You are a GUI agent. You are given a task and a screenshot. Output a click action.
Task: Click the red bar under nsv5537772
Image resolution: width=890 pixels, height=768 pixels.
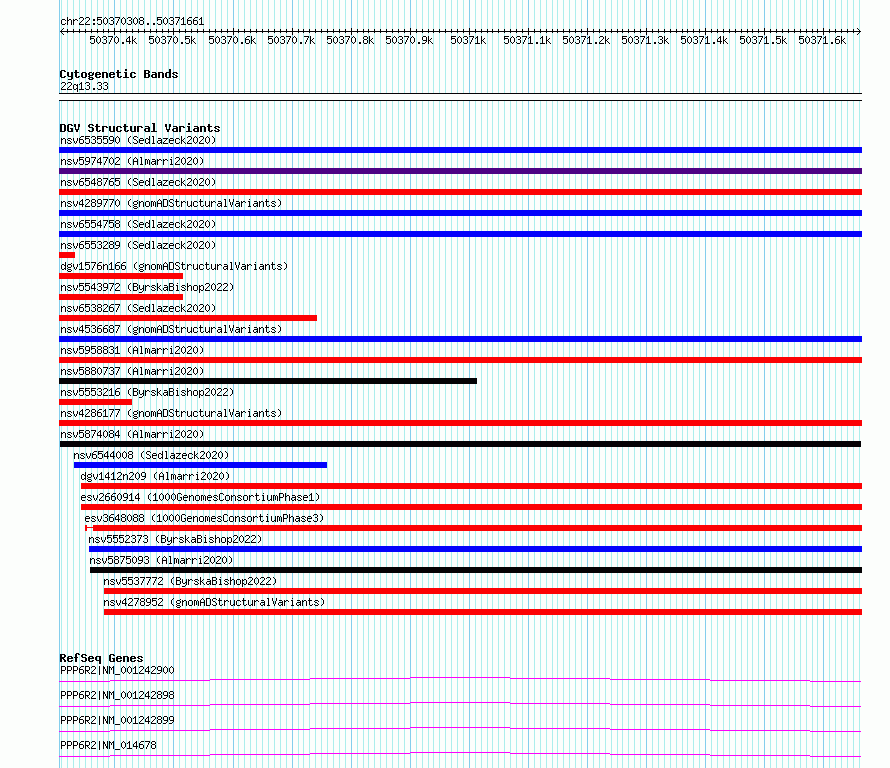point(482,591)
